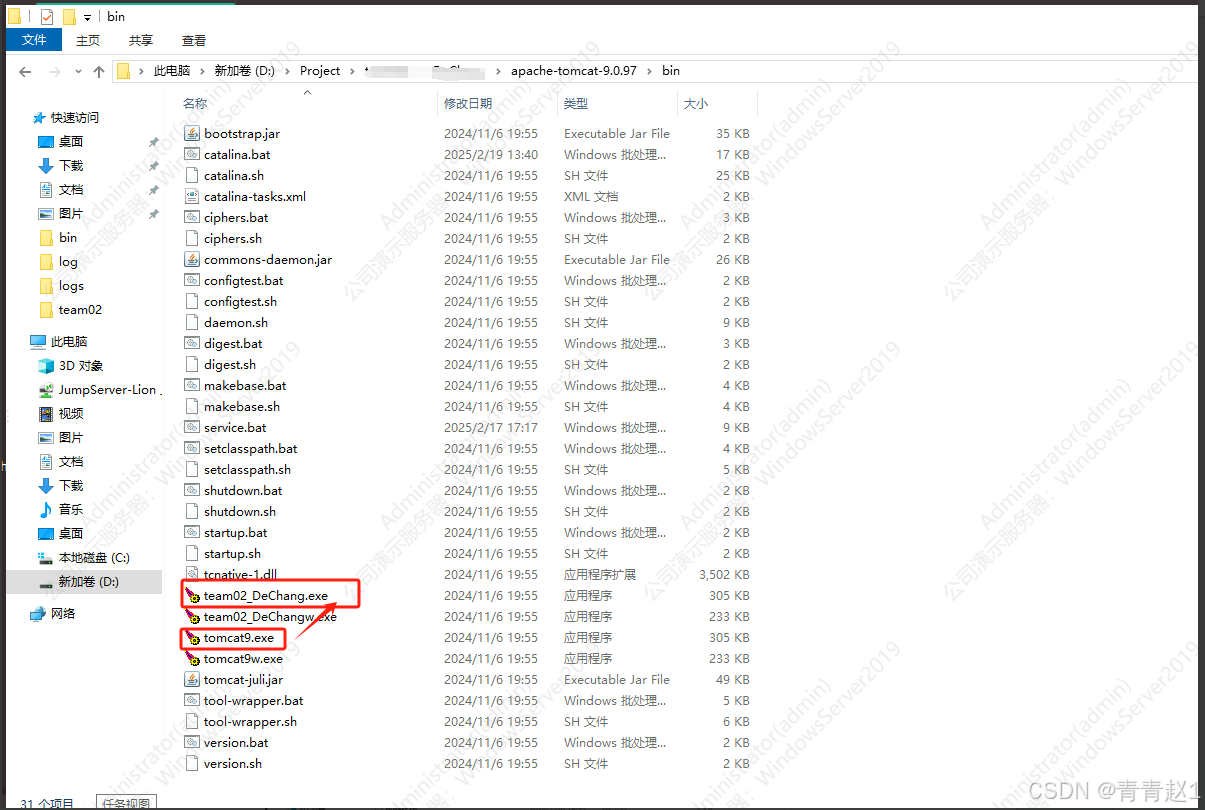This screenshot has width=1205, height=810.
Task: Select the file named team02_DeChangw.exe
Action: point(270,616)
